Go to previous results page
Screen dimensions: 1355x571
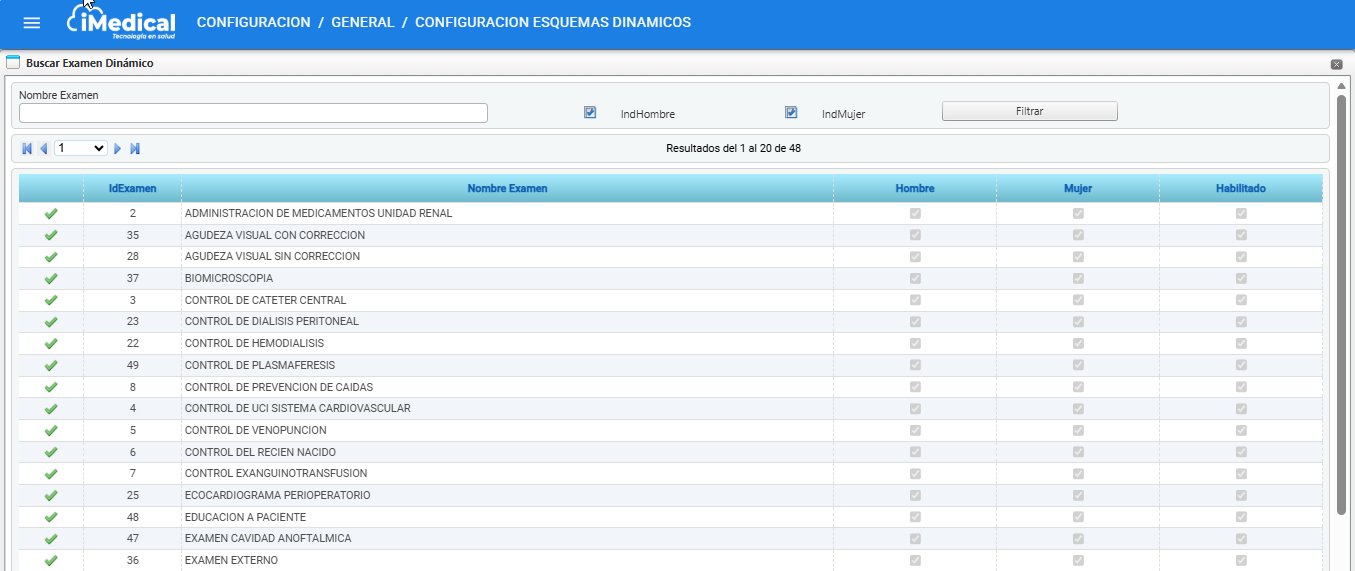coord(43,149)
